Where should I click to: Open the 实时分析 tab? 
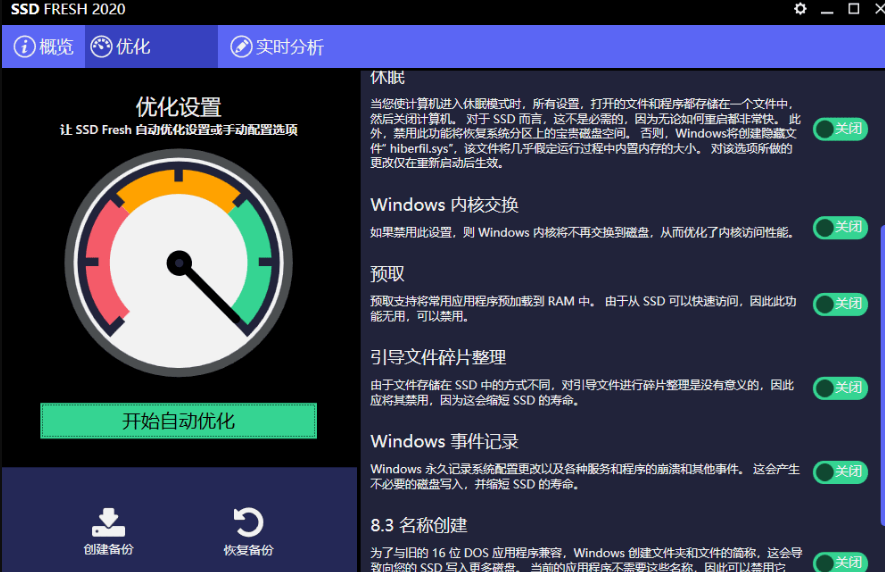(x=277, y=46)
